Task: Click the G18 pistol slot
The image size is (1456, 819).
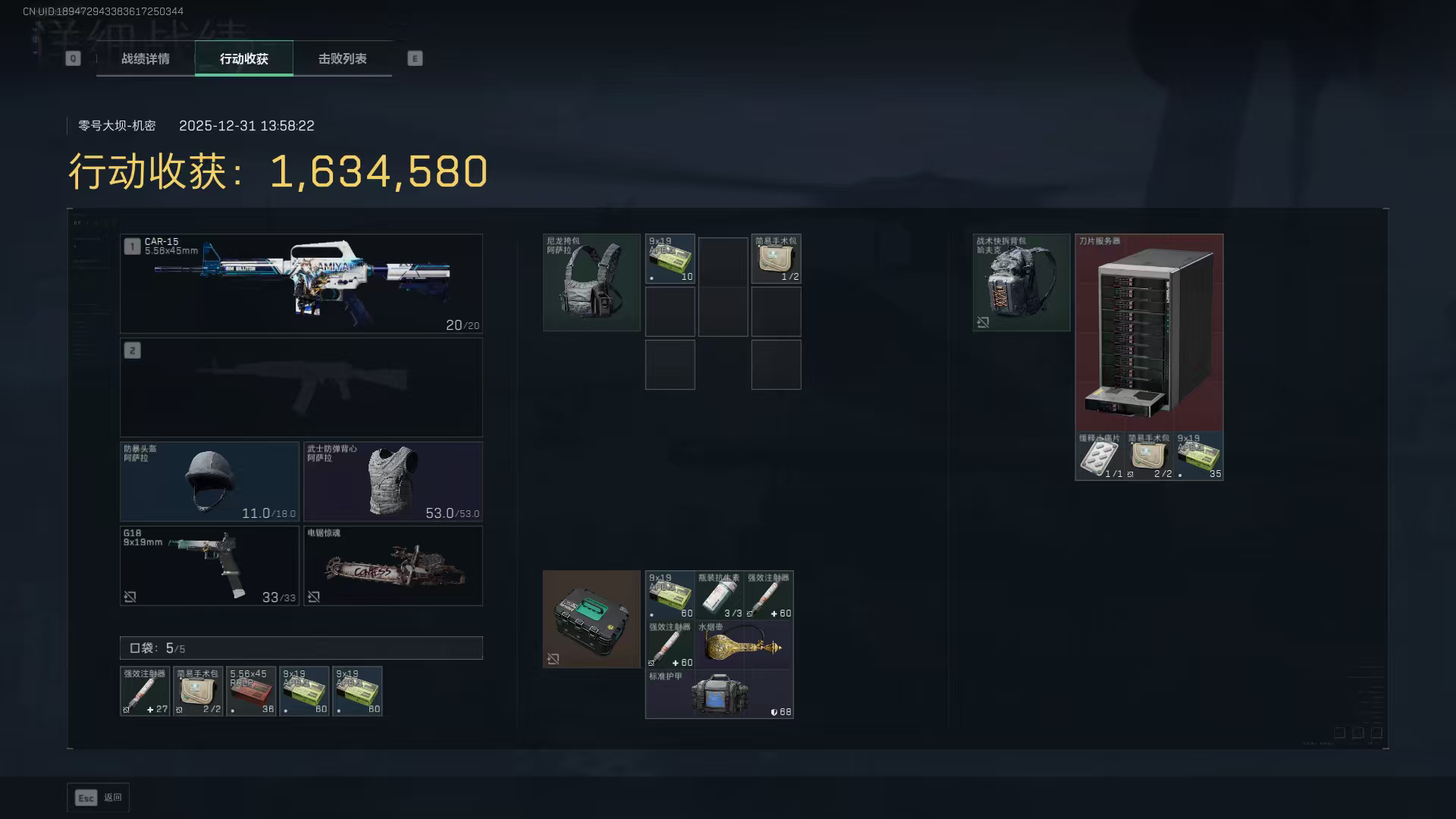Action: (209, 566)
